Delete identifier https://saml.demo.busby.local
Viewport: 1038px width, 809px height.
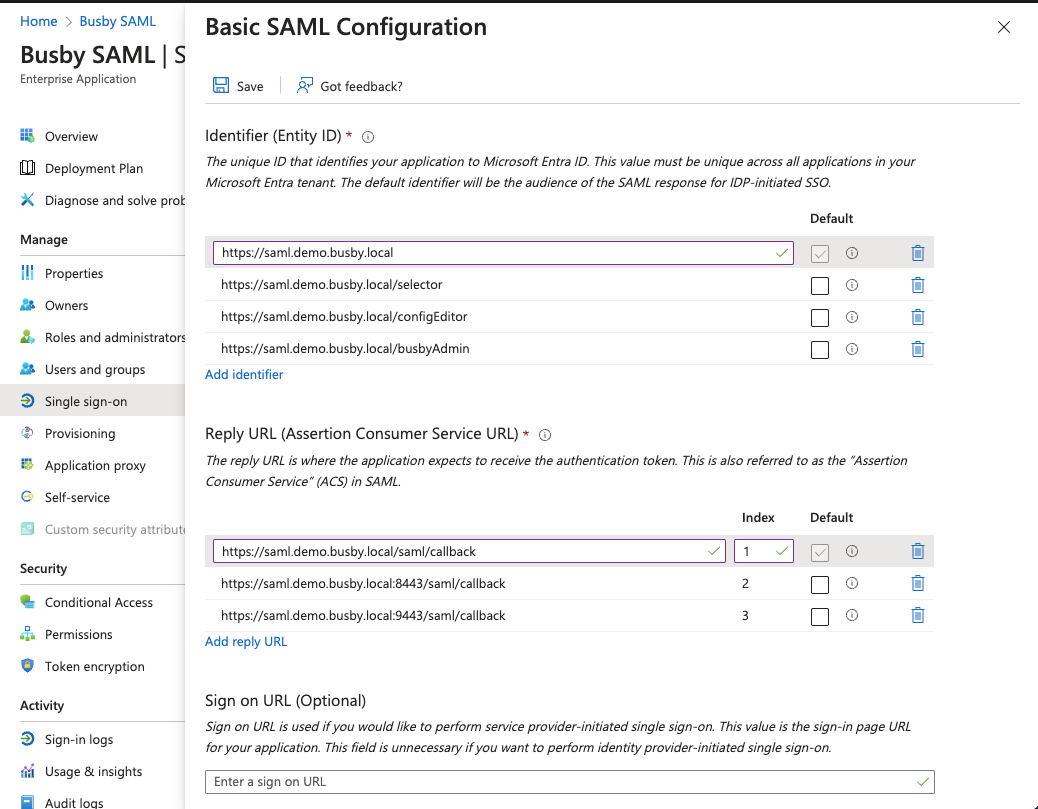coord(918,253)
